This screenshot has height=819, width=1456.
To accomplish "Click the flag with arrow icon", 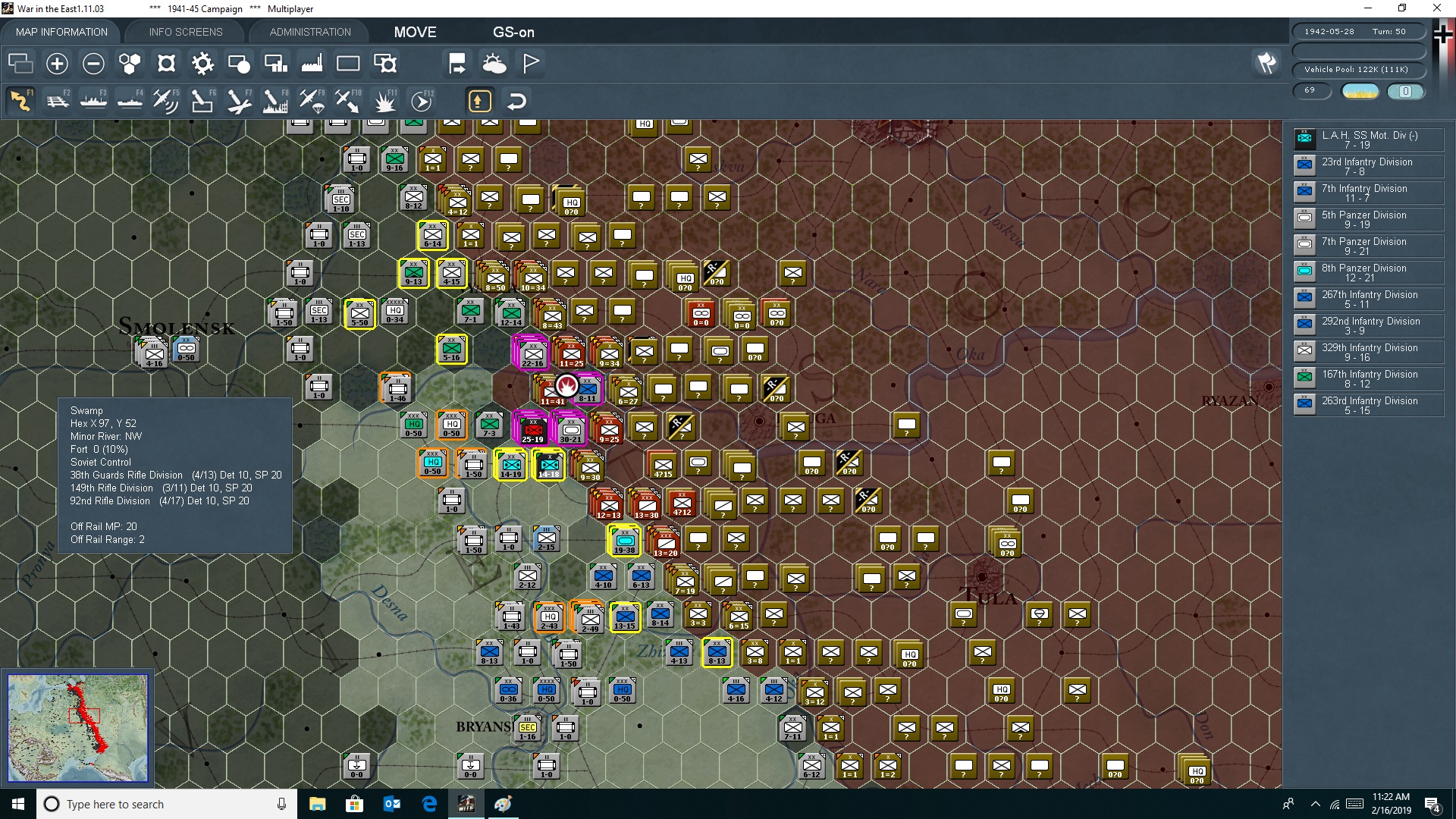I will pyautogui.click(x=457, y=64).
